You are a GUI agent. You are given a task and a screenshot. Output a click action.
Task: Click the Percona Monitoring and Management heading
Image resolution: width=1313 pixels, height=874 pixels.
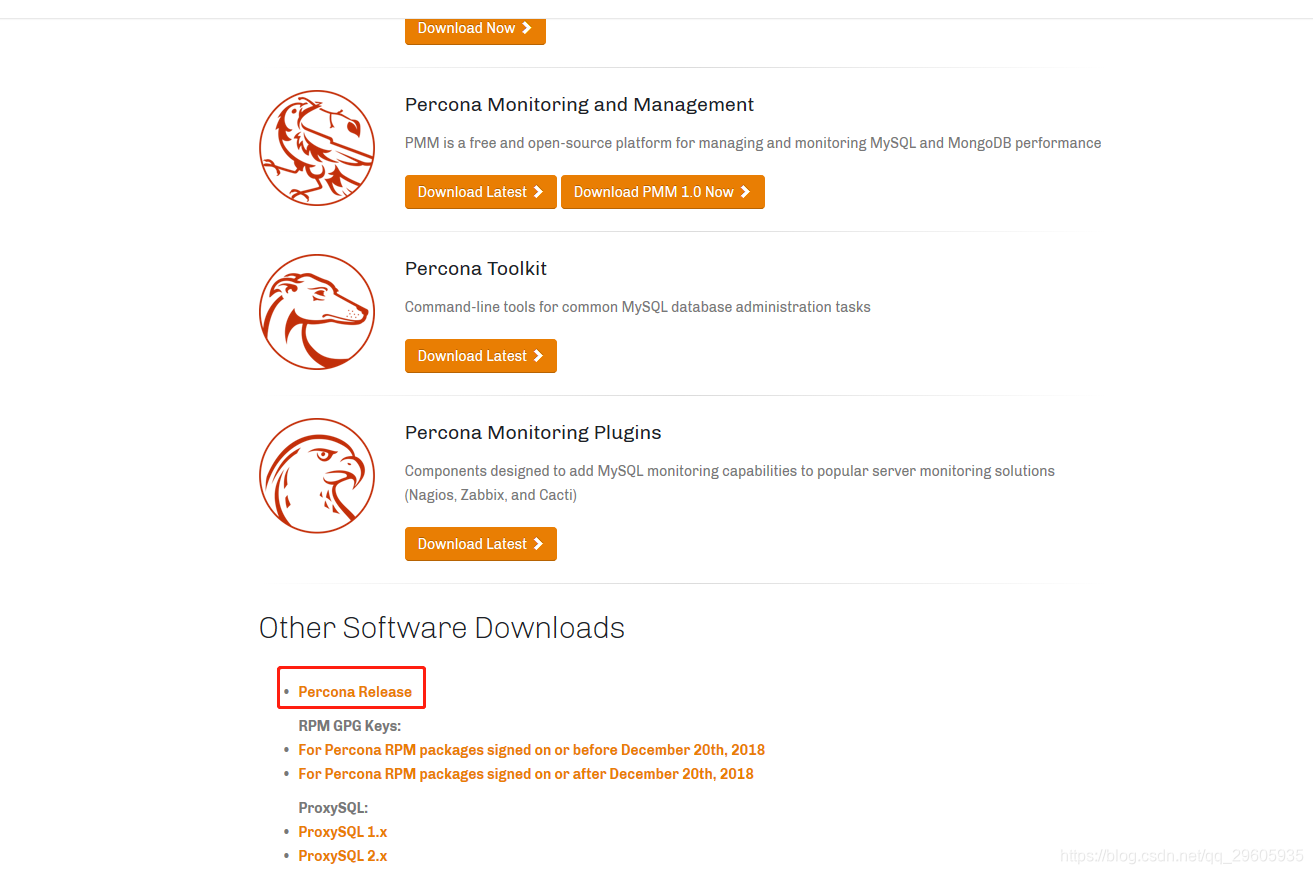[x=579, y=105]
